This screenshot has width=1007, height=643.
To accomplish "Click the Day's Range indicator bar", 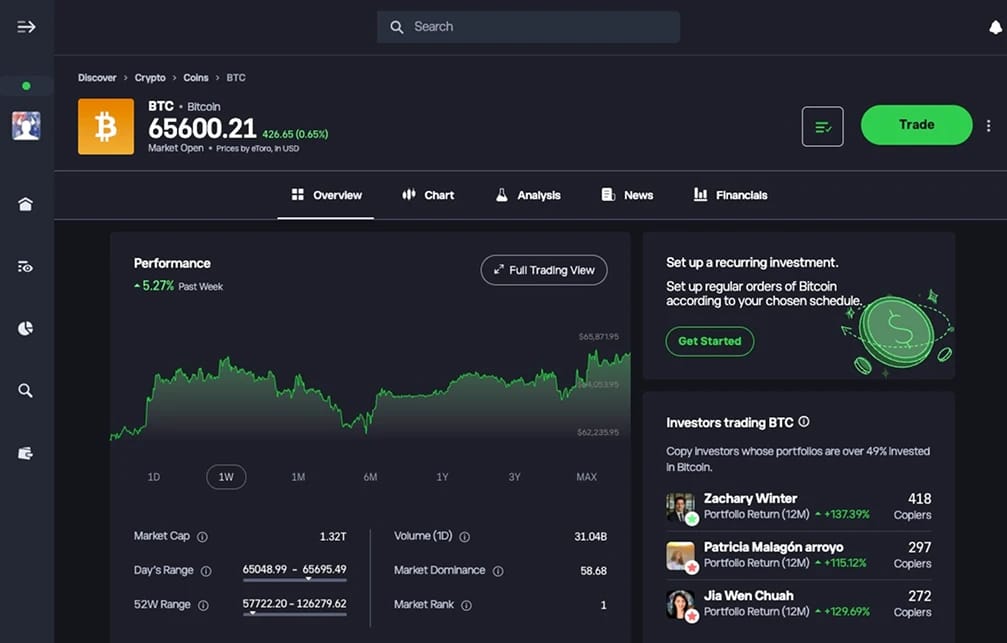I will (295, 579).
